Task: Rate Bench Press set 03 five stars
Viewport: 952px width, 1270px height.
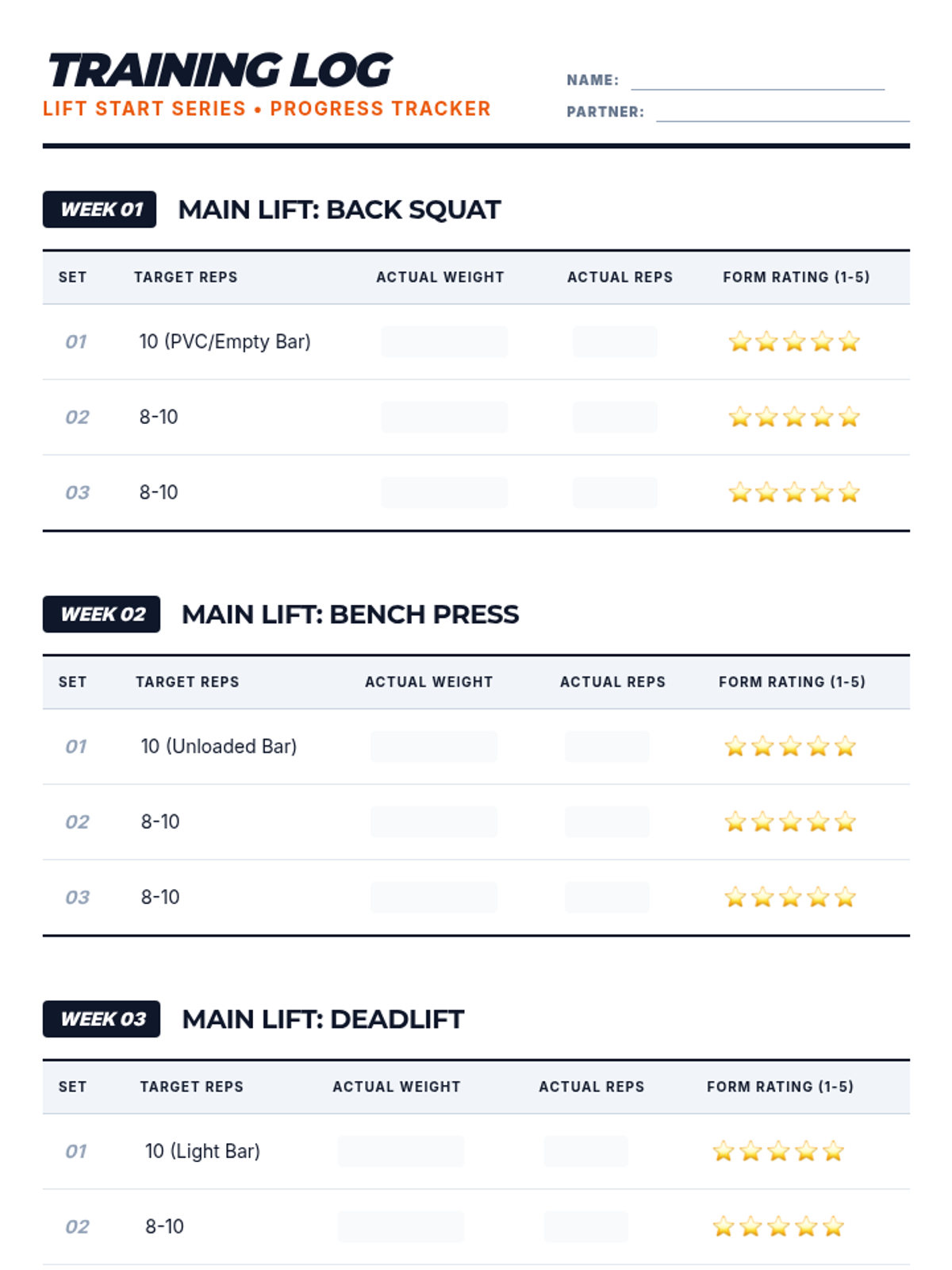Action: tap(845, 898)
